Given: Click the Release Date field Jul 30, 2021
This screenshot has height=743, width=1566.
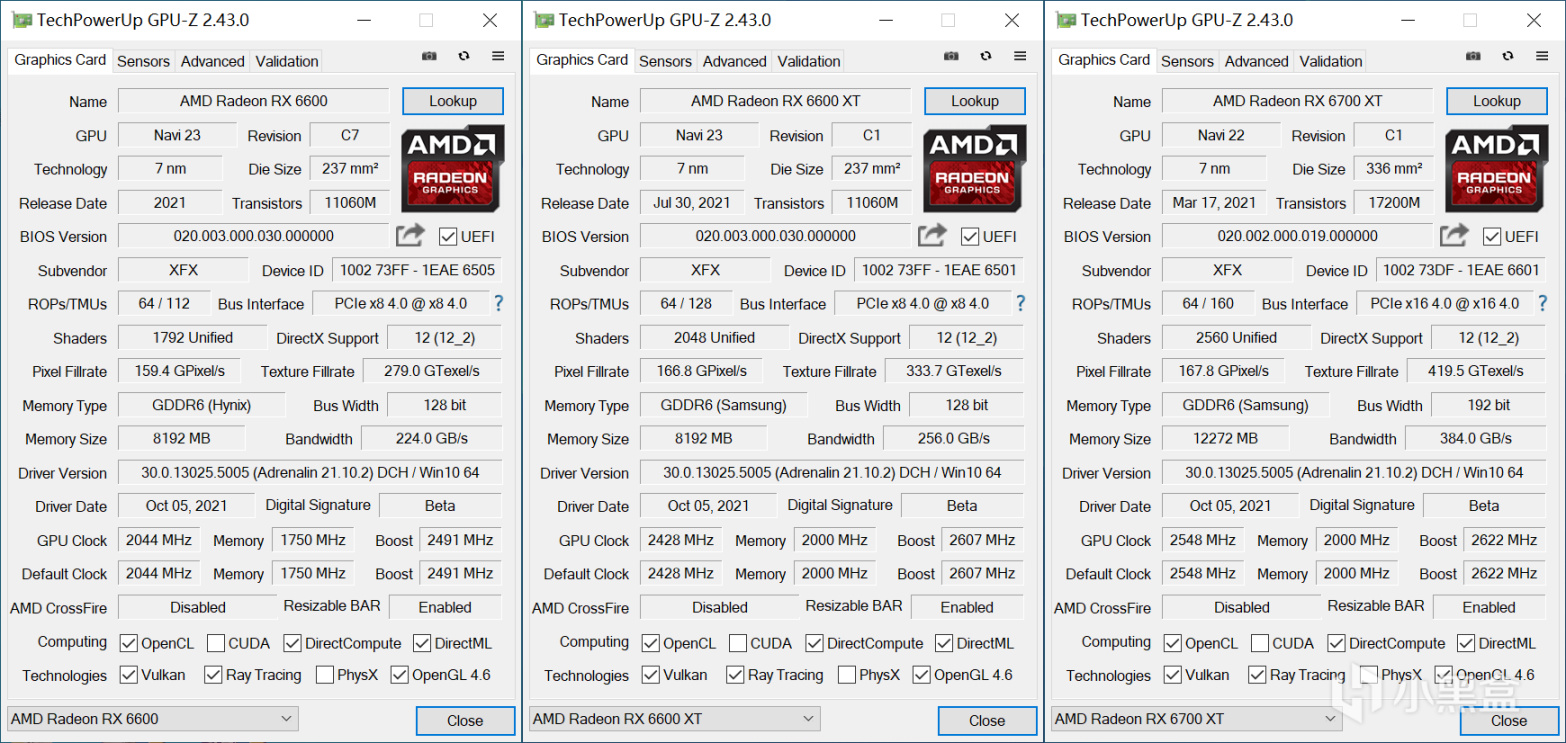Looking at the screenshot, I should [x=692, y=203].
